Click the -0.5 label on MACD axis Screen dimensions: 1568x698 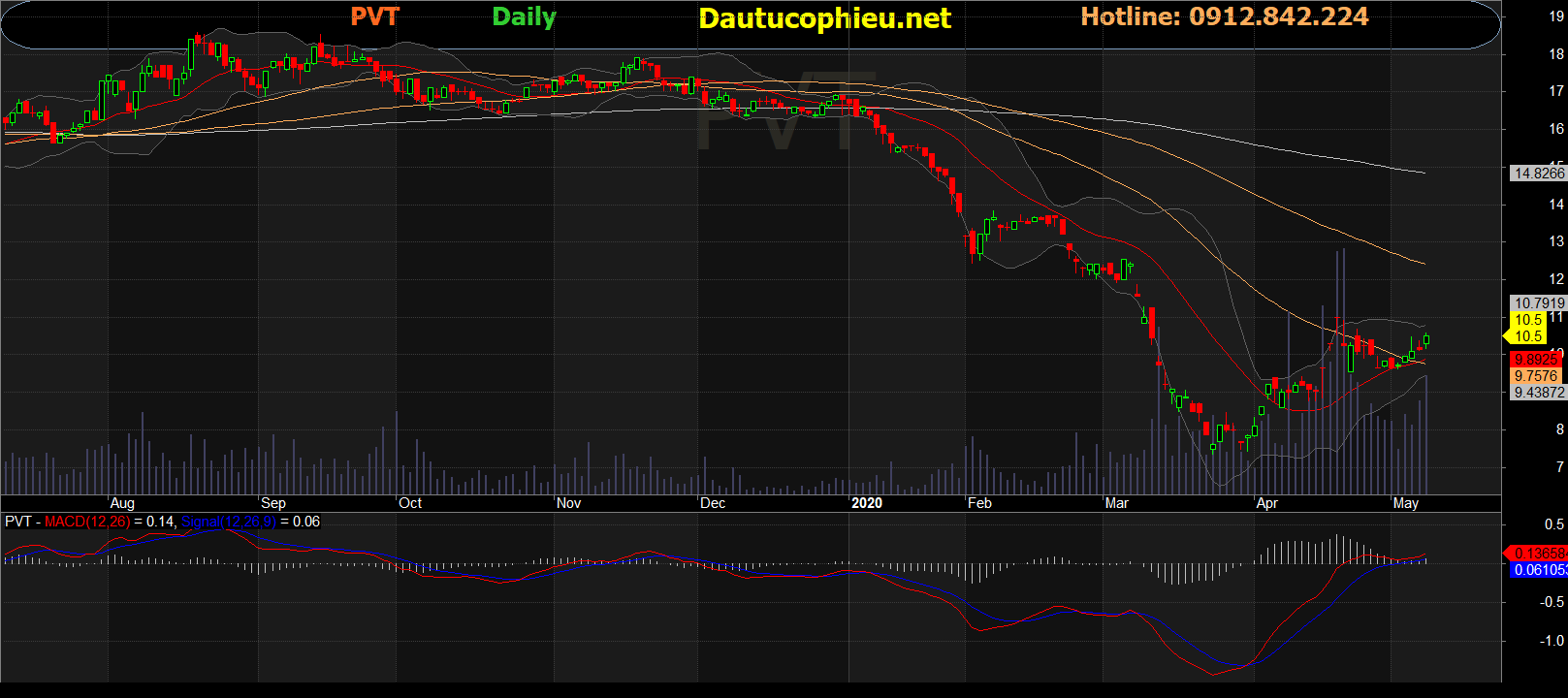click(x=1552, y=602)
